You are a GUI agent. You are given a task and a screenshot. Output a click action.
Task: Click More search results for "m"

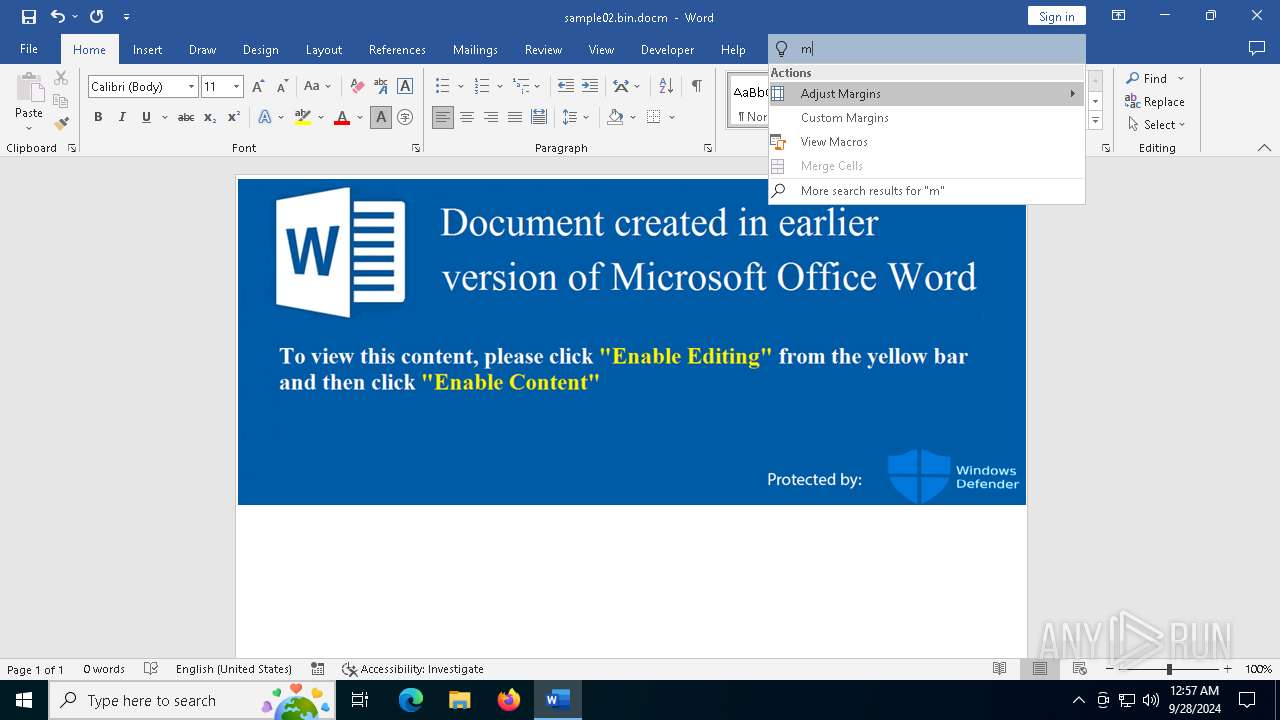coord(927,191)
